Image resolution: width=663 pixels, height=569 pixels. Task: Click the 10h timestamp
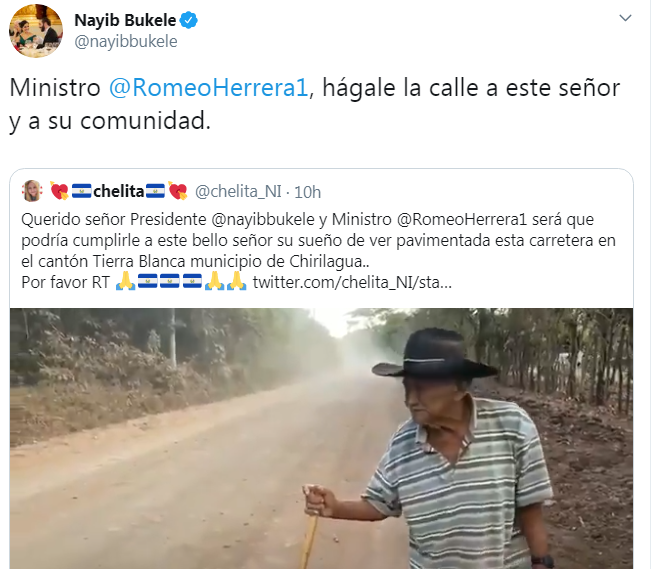[x=307, y=192]
